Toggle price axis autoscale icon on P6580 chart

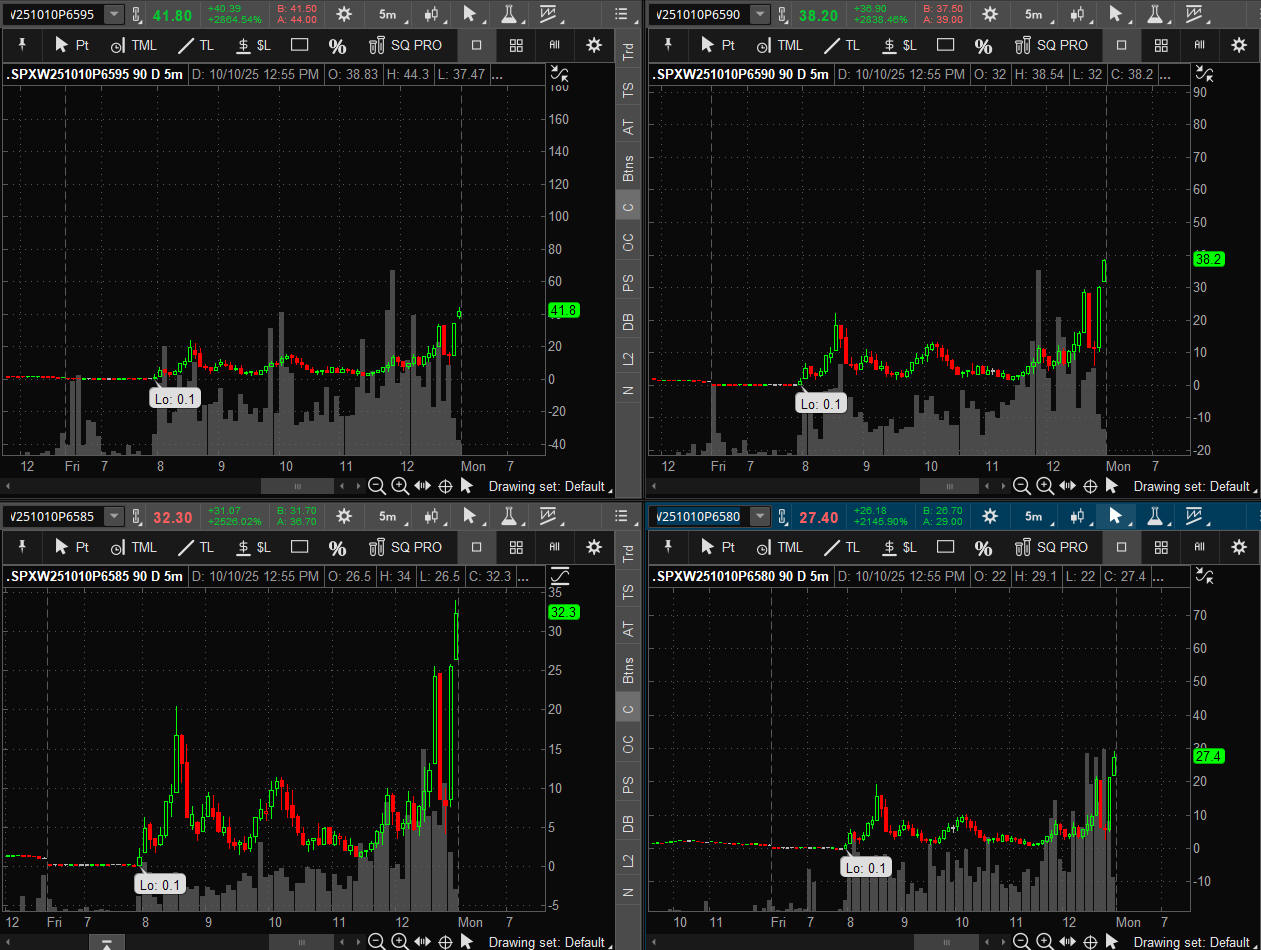(x=1204, y=576)
